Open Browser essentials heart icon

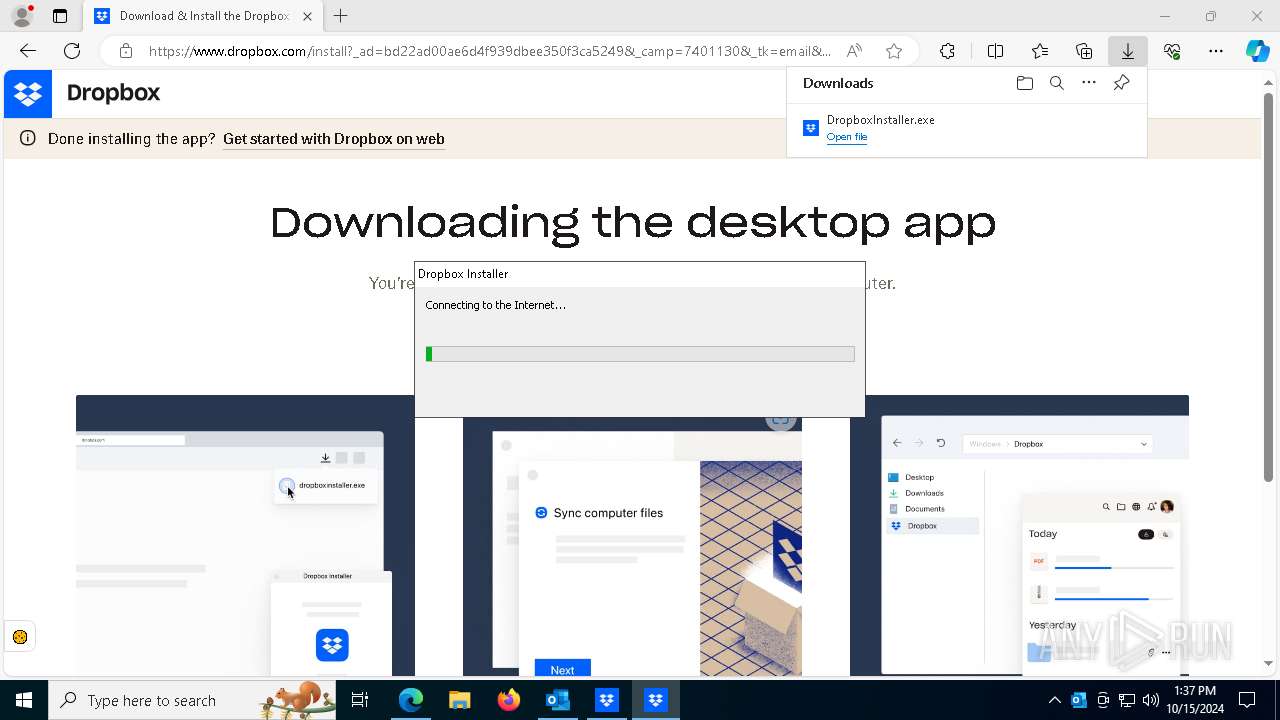coord(1172,51)
